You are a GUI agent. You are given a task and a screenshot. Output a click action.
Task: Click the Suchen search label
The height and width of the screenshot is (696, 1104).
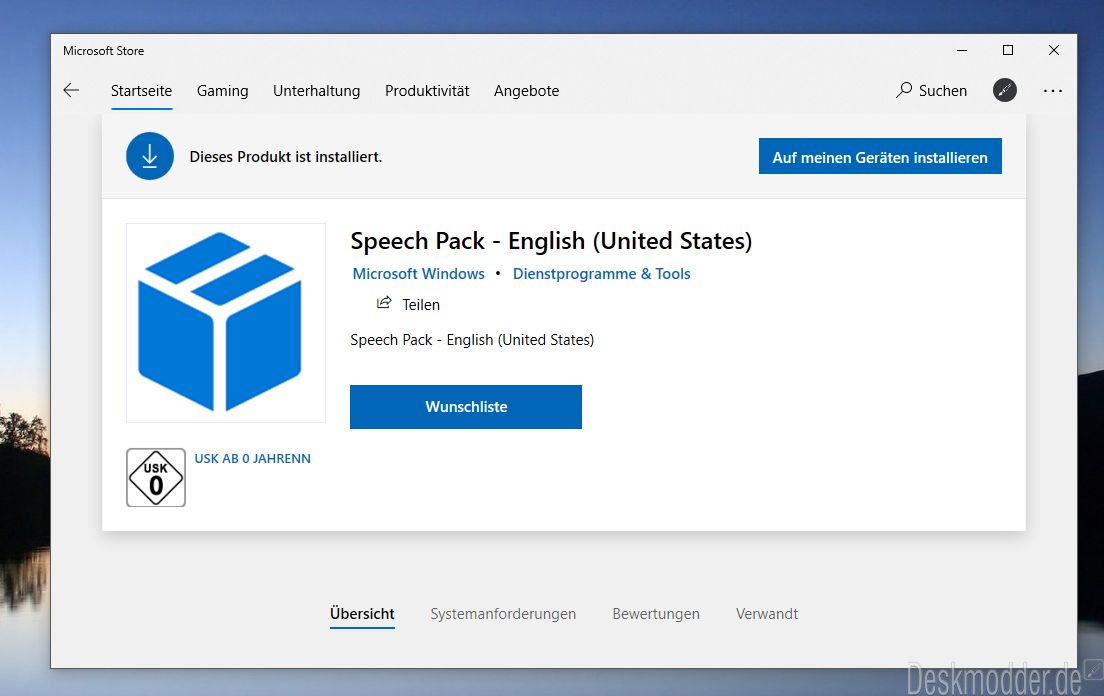[943, 91]
